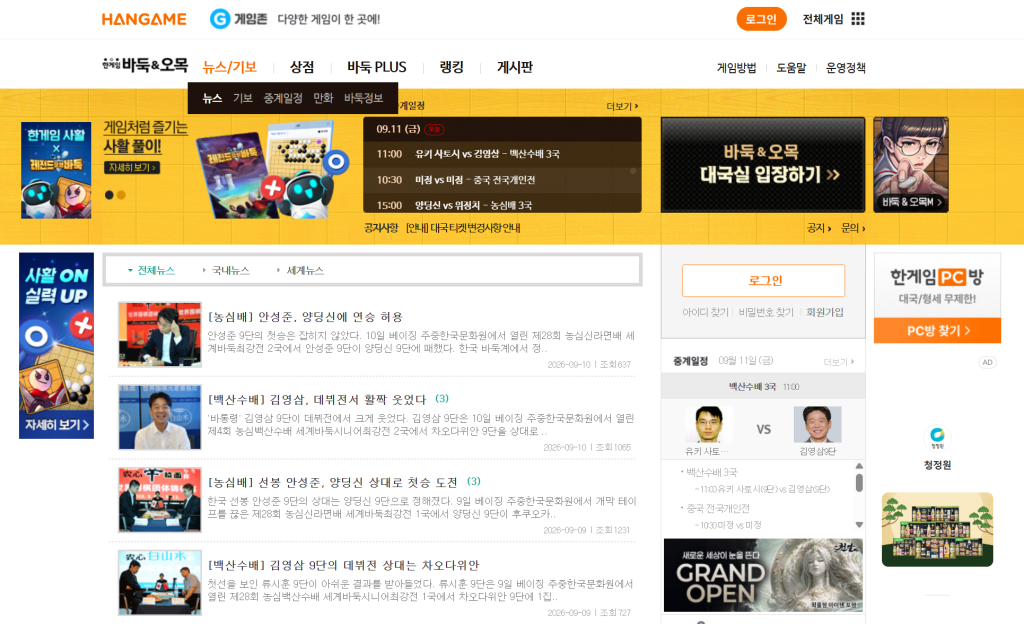This screenshot has height=624, width=1024.
Task: Click thumbnail of 김영삼 데뷔전 상대 article
Action: [159, 583]
